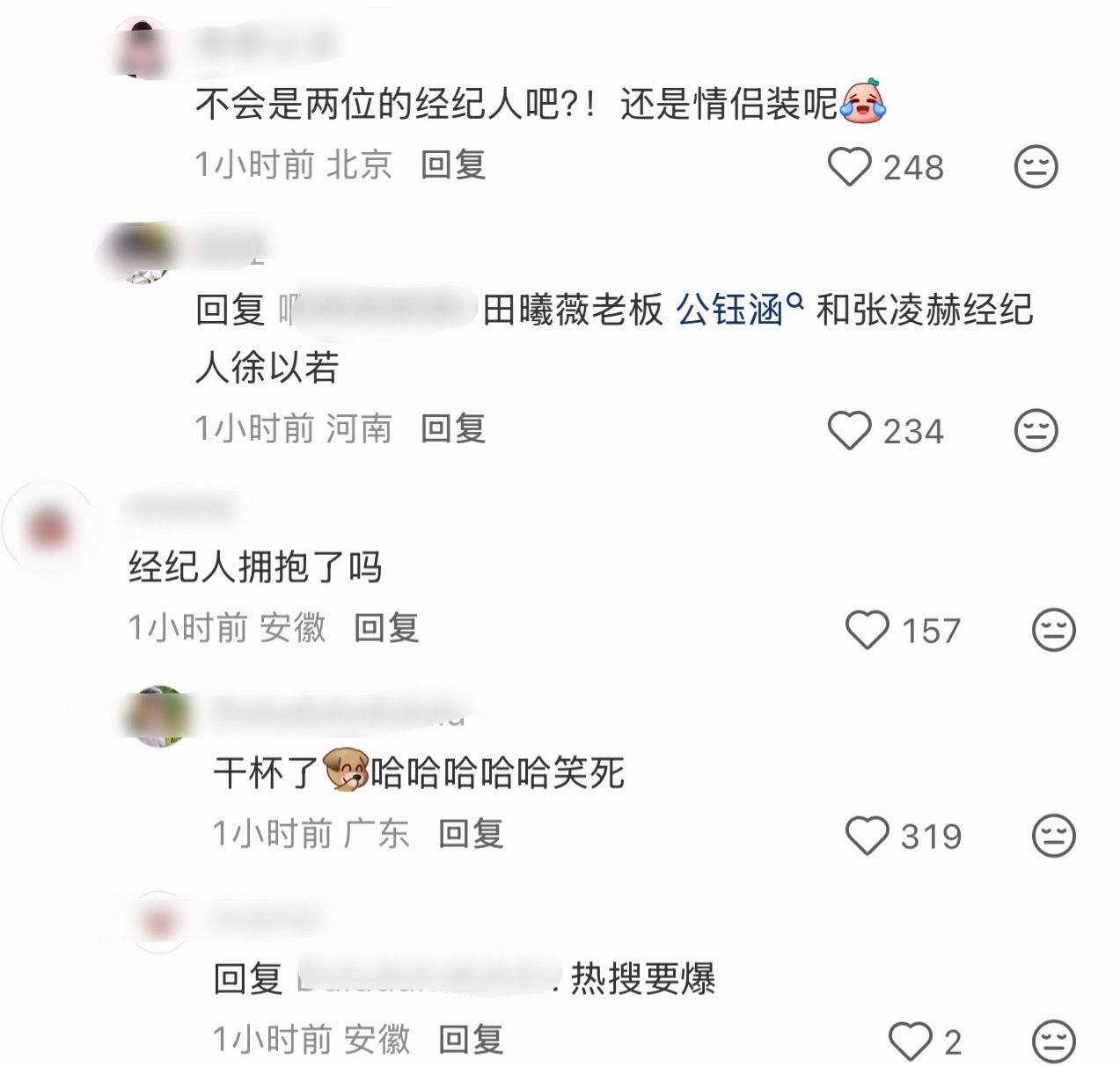This screenshot has width=1120, height=1067.
Task: Reply to the Henan comment
Action: (x=453, y=428)
